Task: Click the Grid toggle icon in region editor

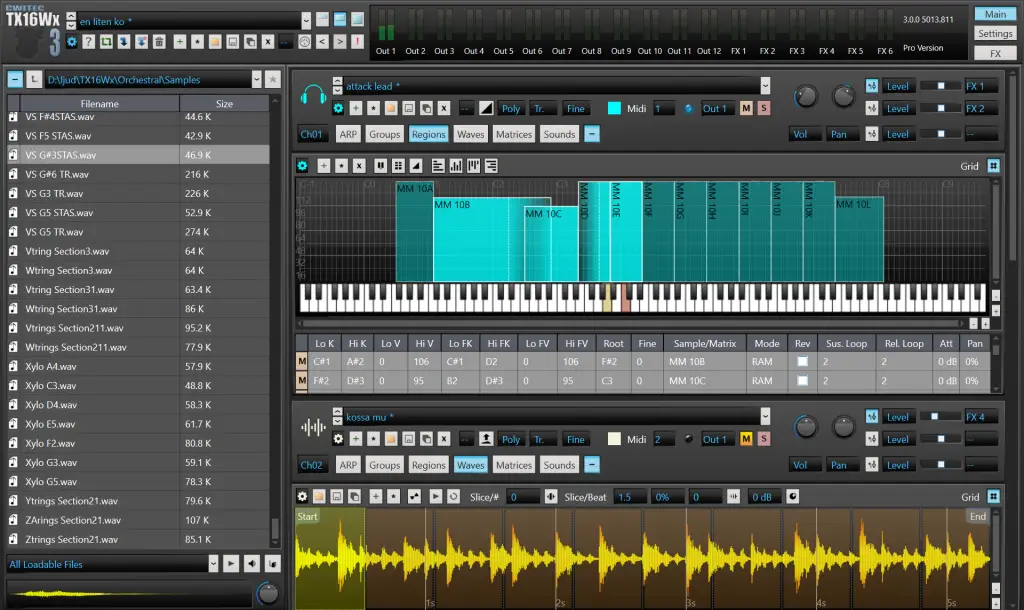Action: pos(994,166)
